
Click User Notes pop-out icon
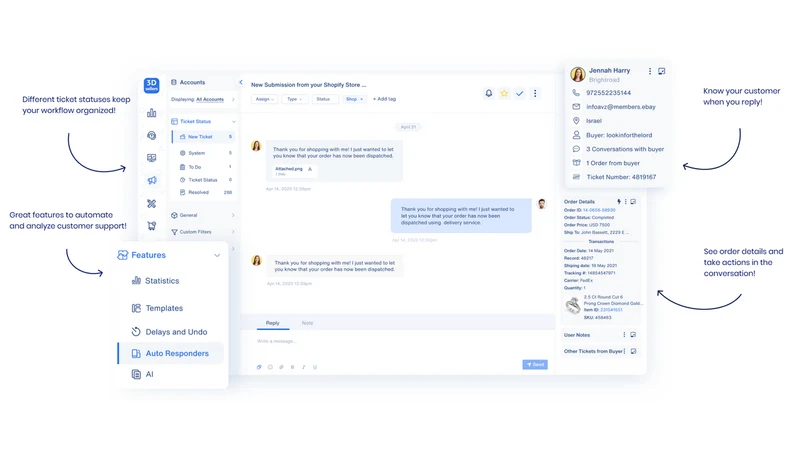pyautogui.click(x=633, y=335)
